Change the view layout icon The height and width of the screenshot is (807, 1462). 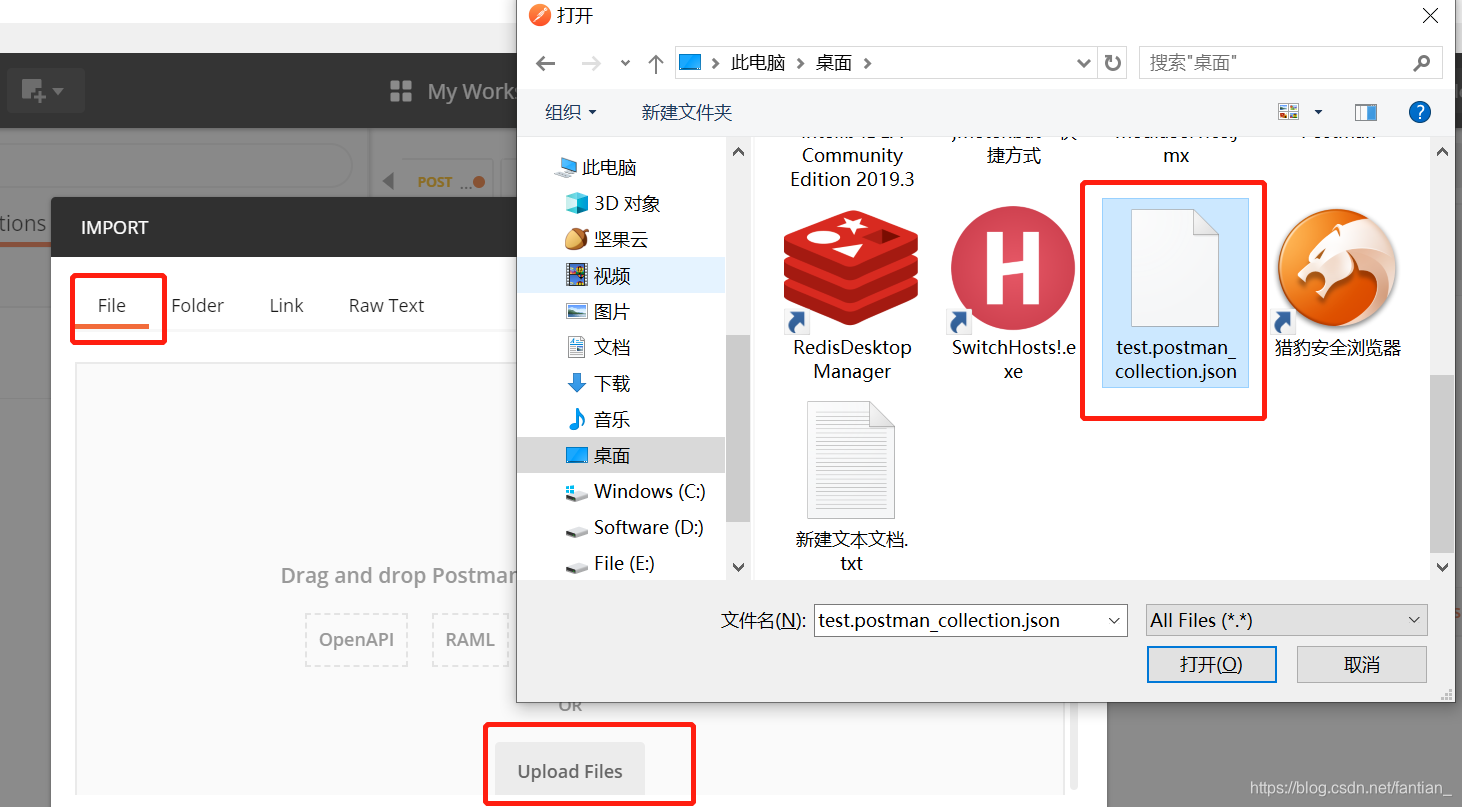[1288, 112]
